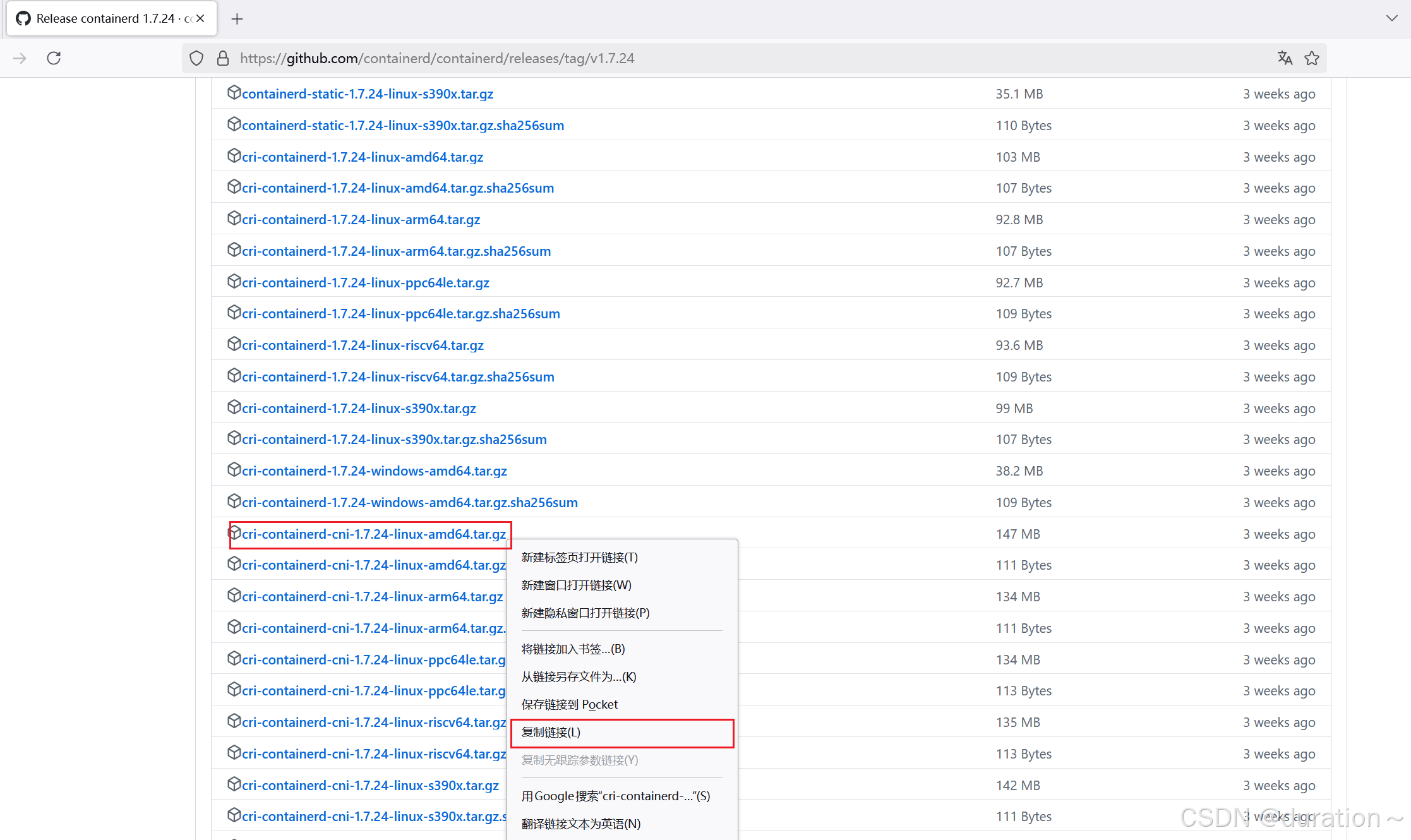Click the GitHub favicon on the tab
Screen dimensions: 1411x840
coord(23,18)
